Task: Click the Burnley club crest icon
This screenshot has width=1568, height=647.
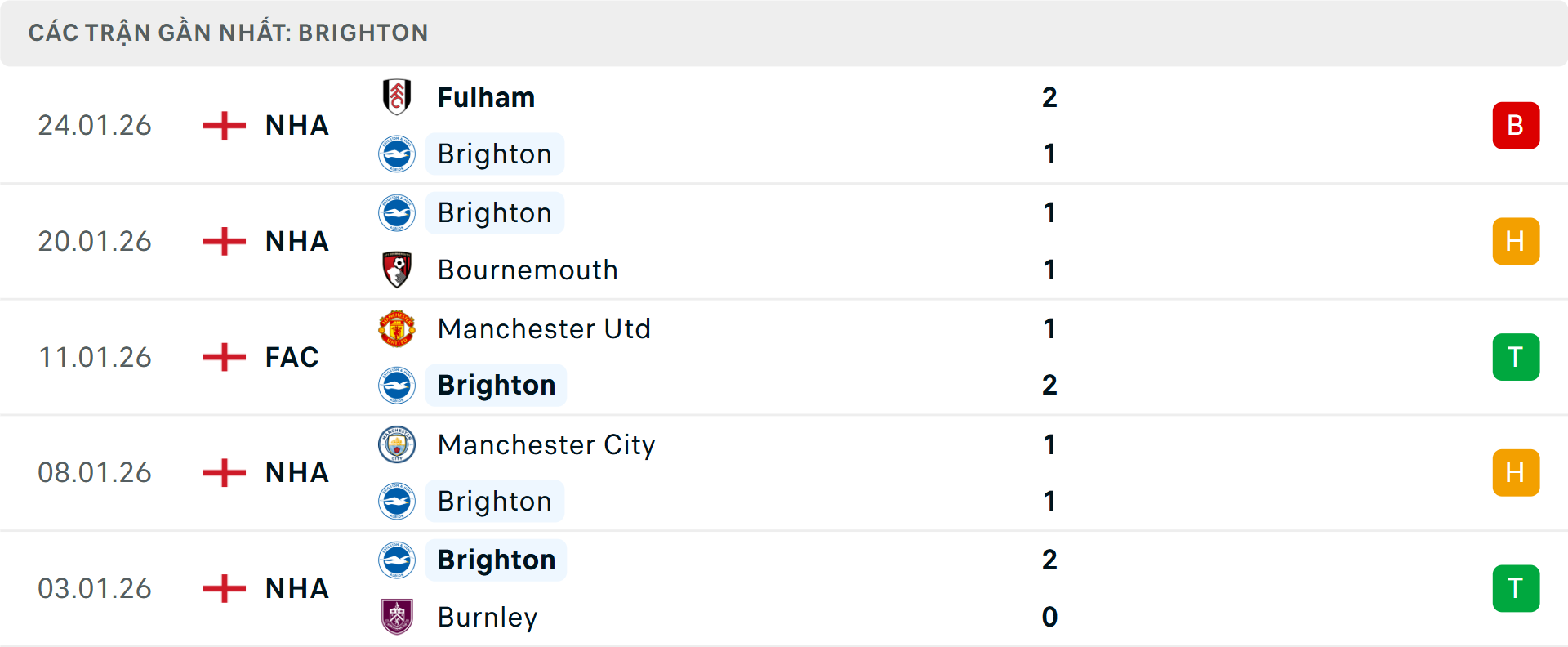Action: pos(397,617)
